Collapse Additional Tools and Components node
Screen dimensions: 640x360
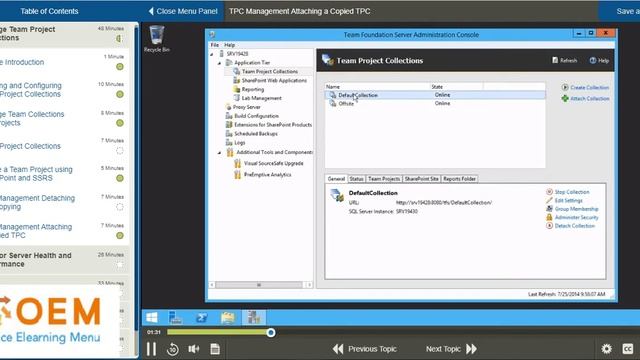[219, 153]
